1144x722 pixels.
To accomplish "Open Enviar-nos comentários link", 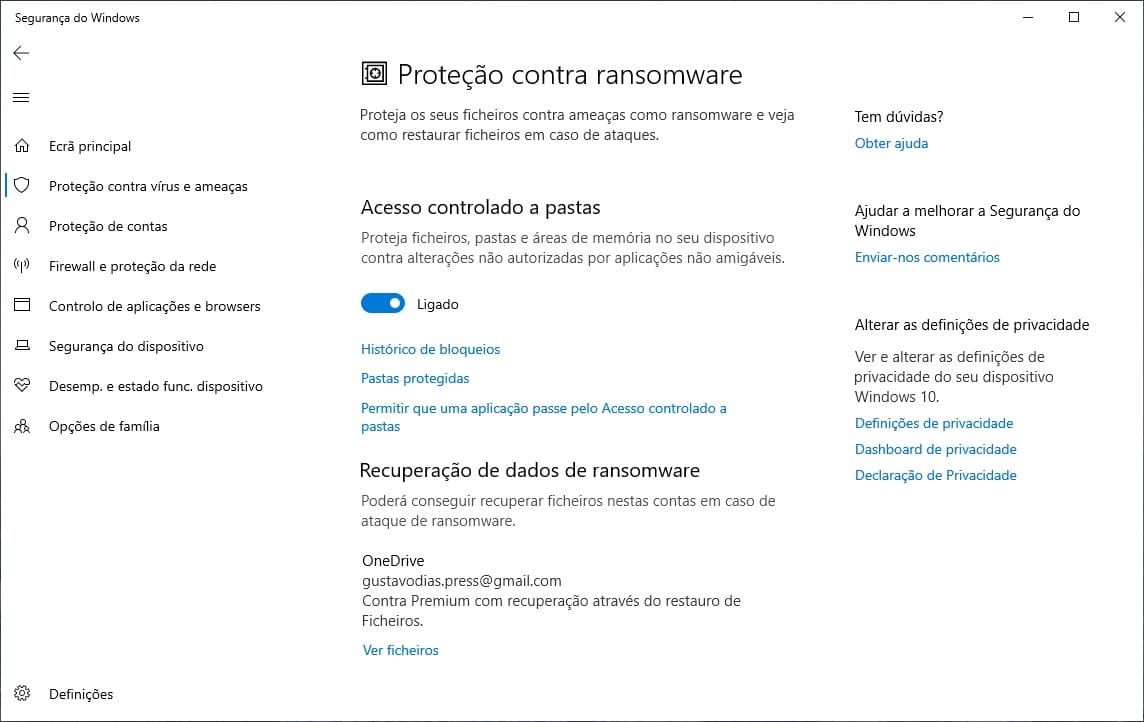I will 927,257.
